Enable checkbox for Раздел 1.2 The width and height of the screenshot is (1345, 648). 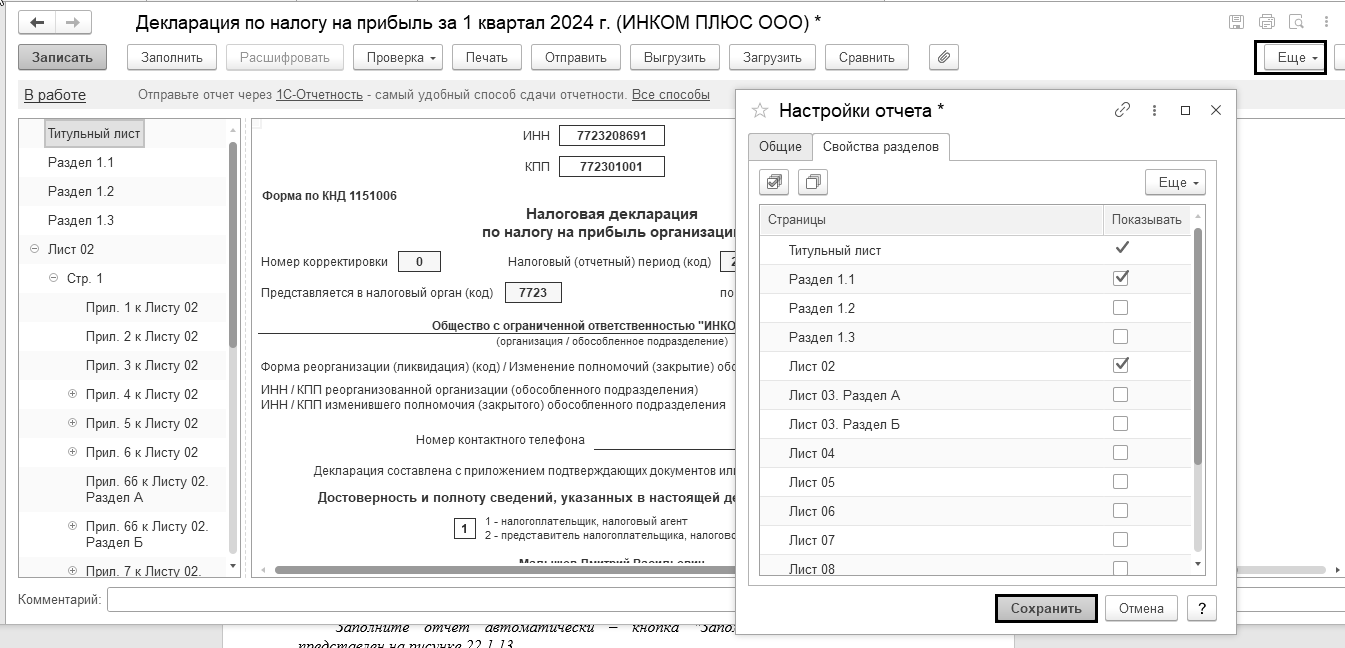click(x=1120, y=307)
